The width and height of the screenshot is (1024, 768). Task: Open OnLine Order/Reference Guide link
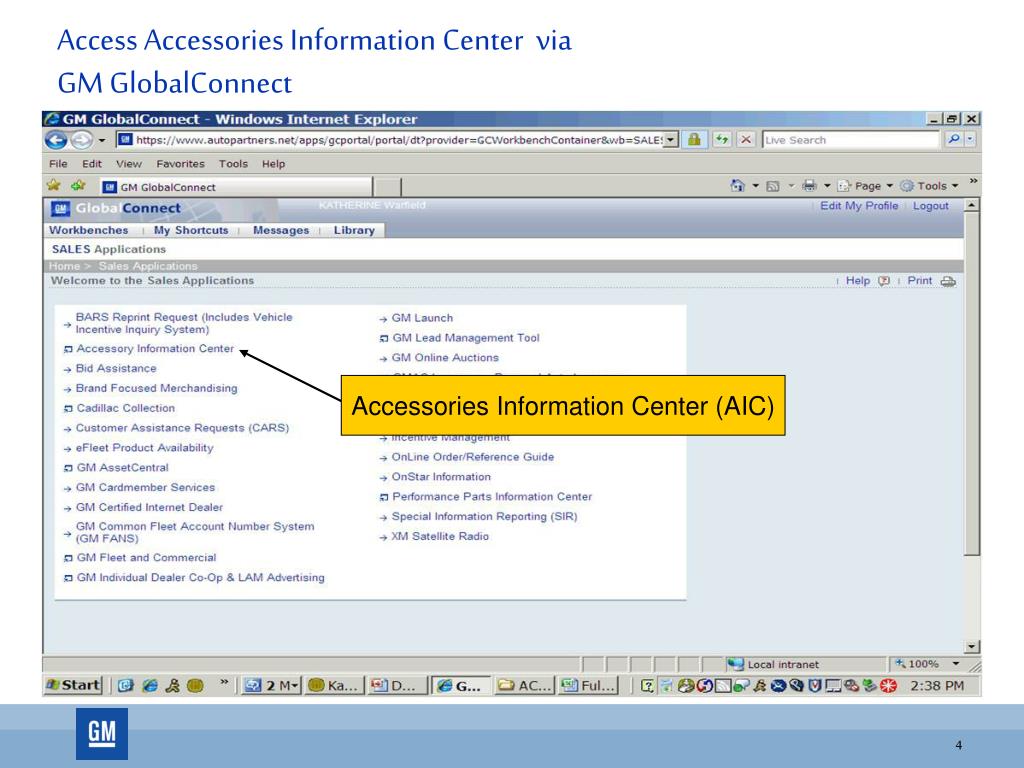click(472, 457)
